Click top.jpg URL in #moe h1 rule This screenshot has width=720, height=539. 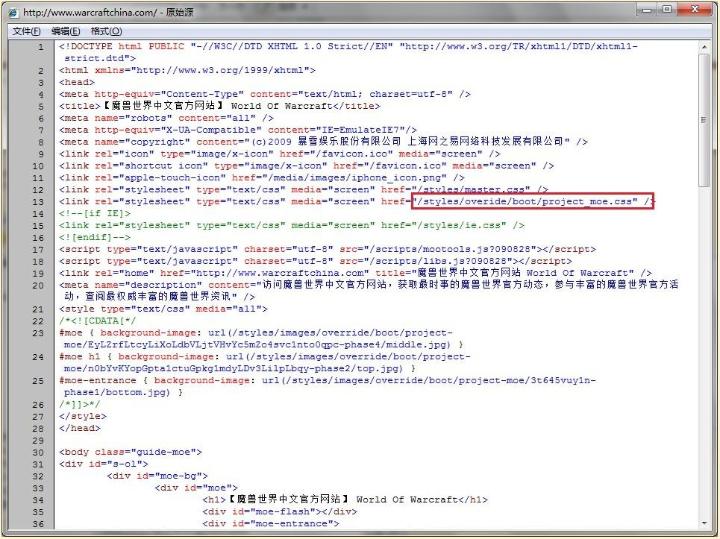coord(265,363)
